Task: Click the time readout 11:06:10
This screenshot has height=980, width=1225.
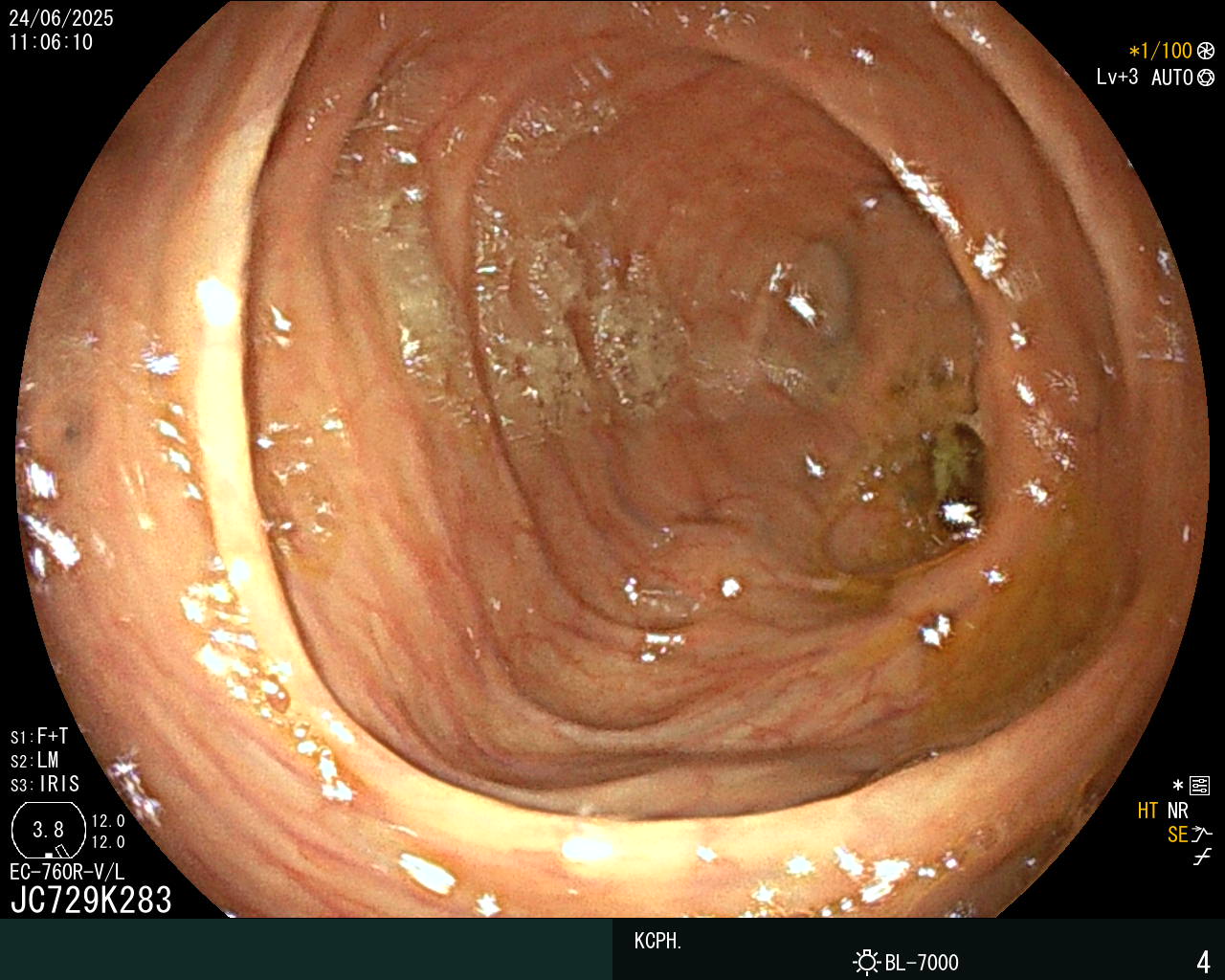Action: (52, 42)
